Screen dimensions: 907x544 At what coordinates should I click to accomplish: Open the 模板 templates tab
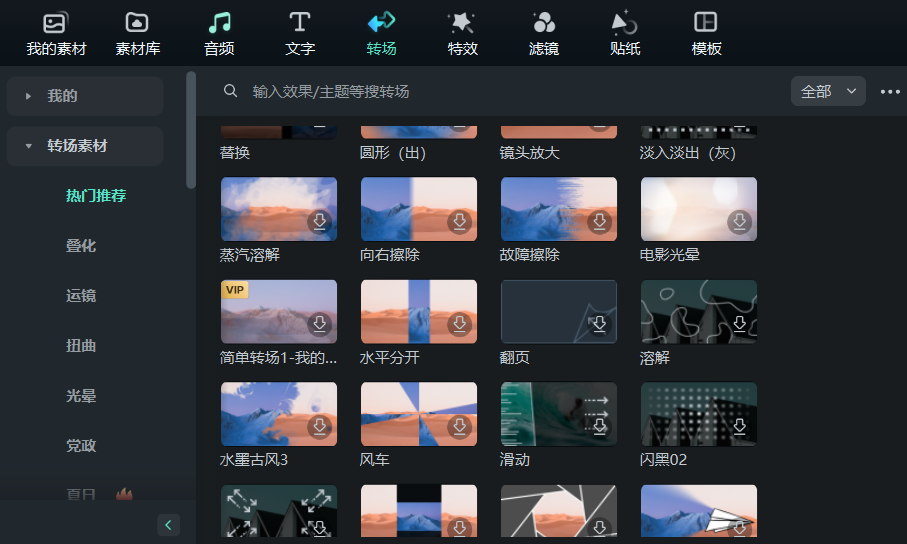[x=706, y=34]
